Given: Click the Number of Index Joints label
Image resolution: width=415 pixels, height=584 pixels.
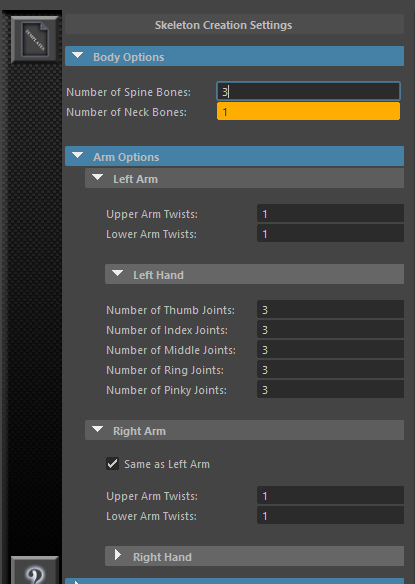Looking at the screenshot, I should pos(167,330).
